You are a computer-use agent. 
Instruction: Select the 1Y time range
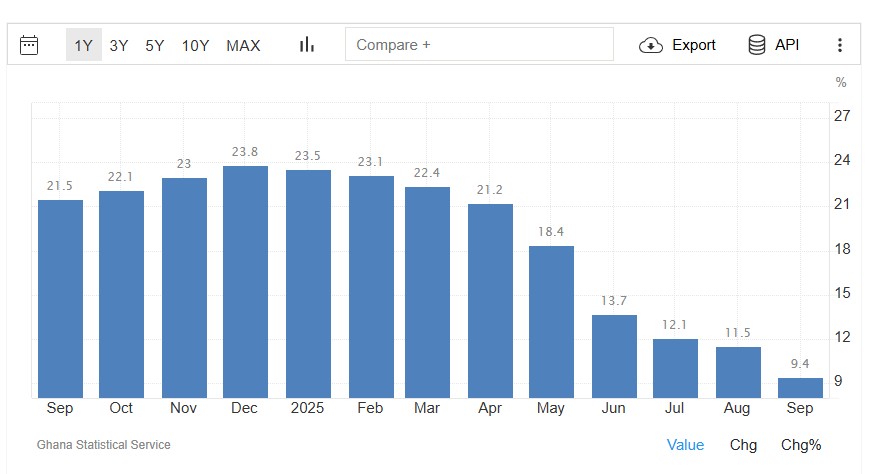click(x=84, y=45)
